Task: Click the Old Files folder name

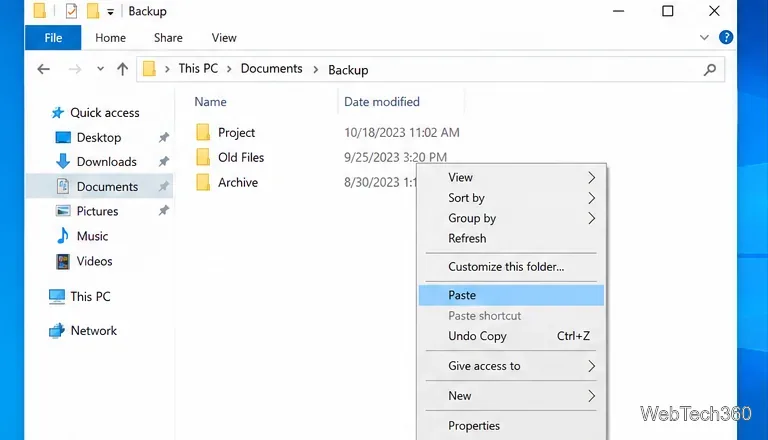Action: coord(241,157)
